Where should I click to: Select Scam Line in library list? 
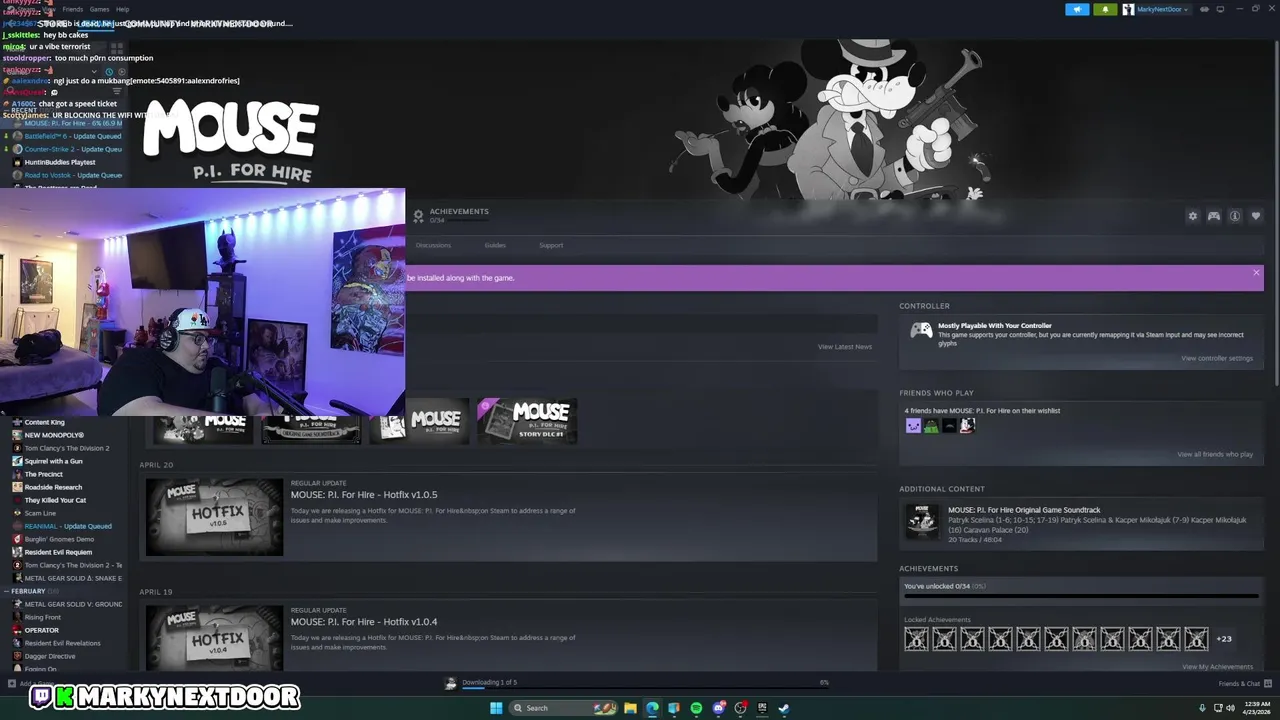click(x=40, y=513)
